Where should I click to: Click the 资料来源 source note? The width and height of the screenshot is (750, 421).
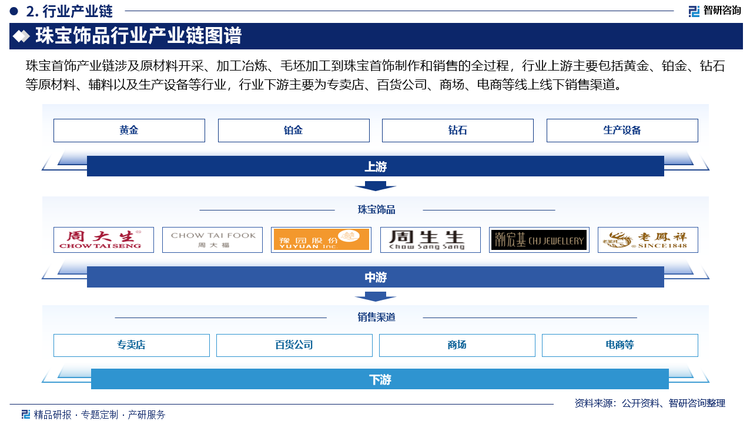(x=650, y=403)
